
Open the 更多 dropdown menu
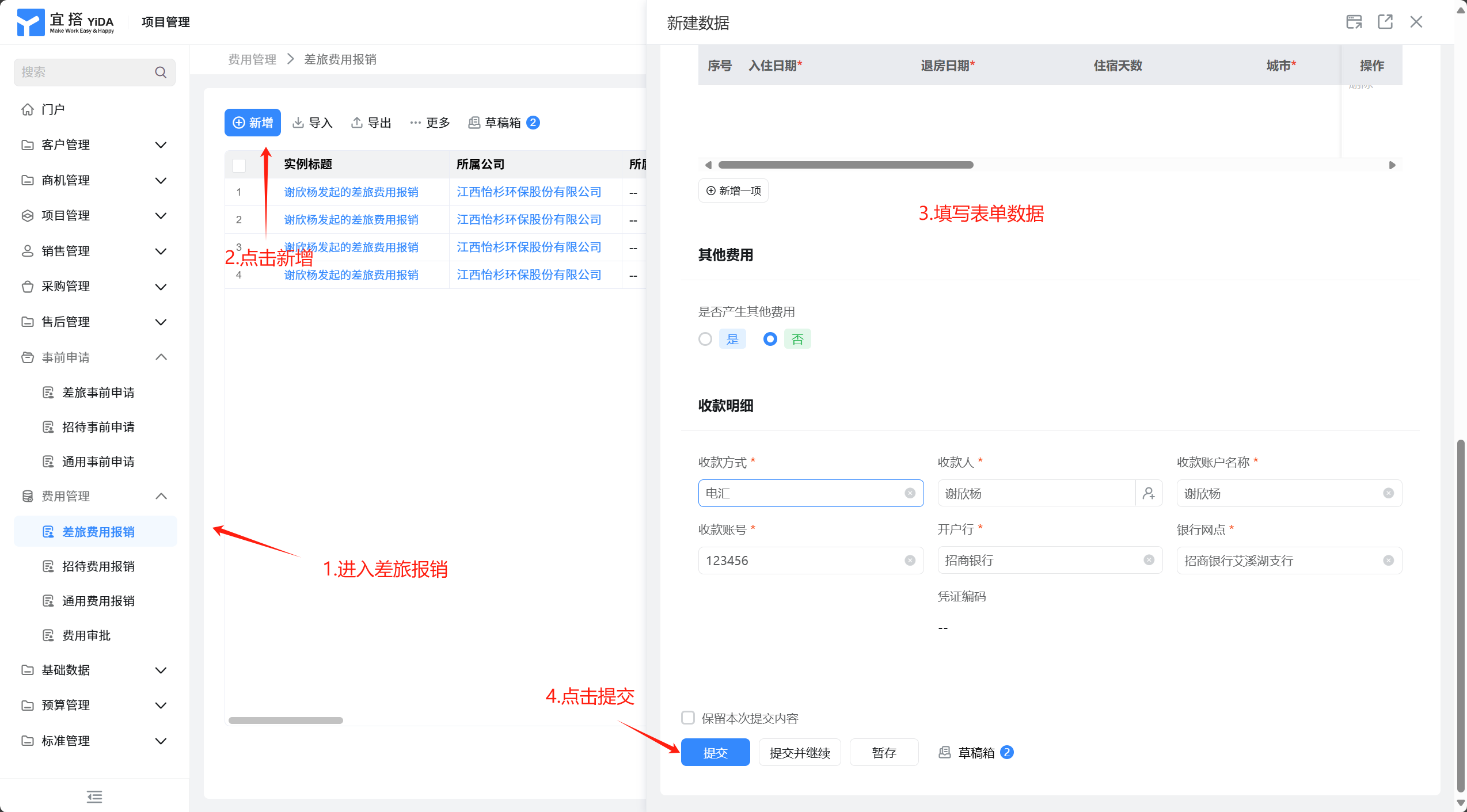(x=430, y=123)
